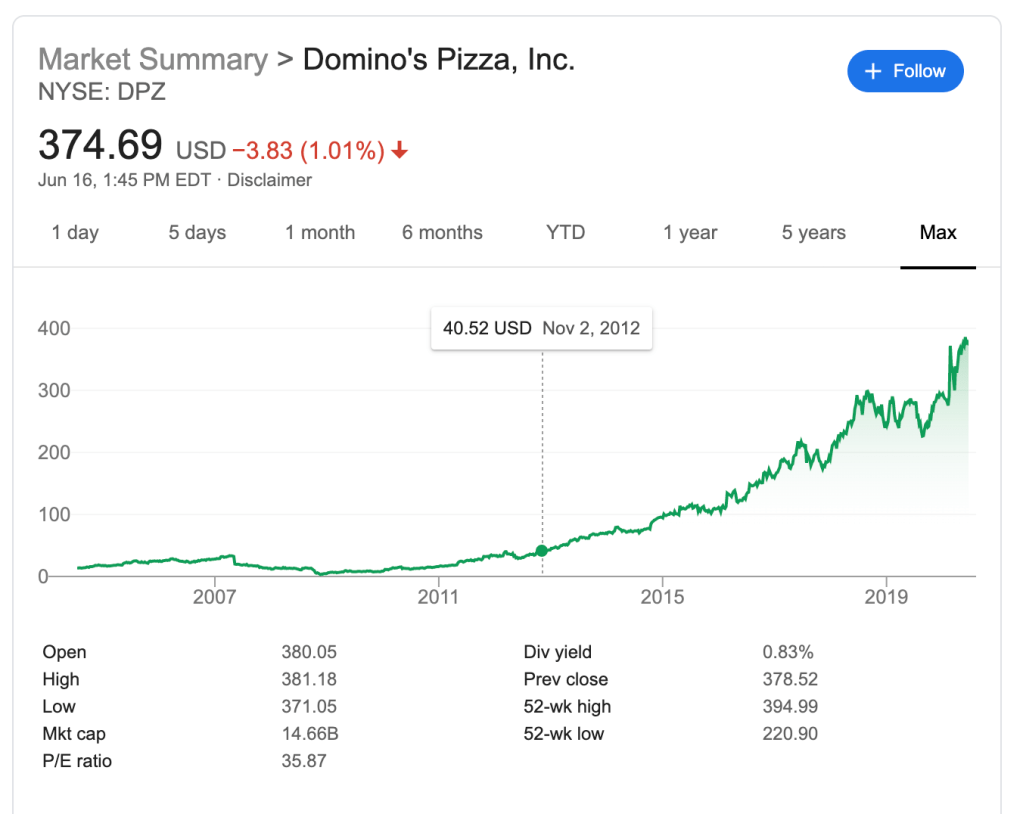Viewport: 1023px width, 814px height.
Task: Click the 2019 peak of the stock line
Action: 965,339
